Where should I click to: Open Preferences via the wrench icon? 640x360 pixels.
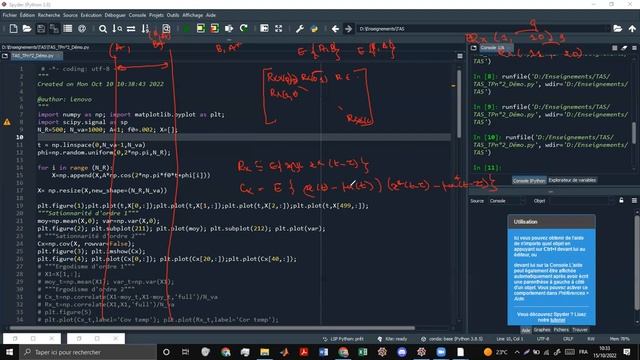[300, 29]
